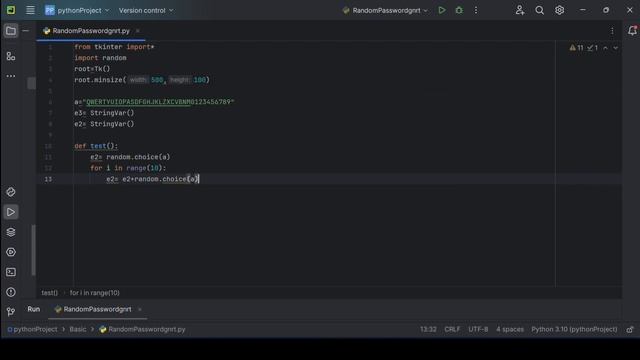
Task: Click the 13:32 cursor position indicator
Action: tap(428, 329)
